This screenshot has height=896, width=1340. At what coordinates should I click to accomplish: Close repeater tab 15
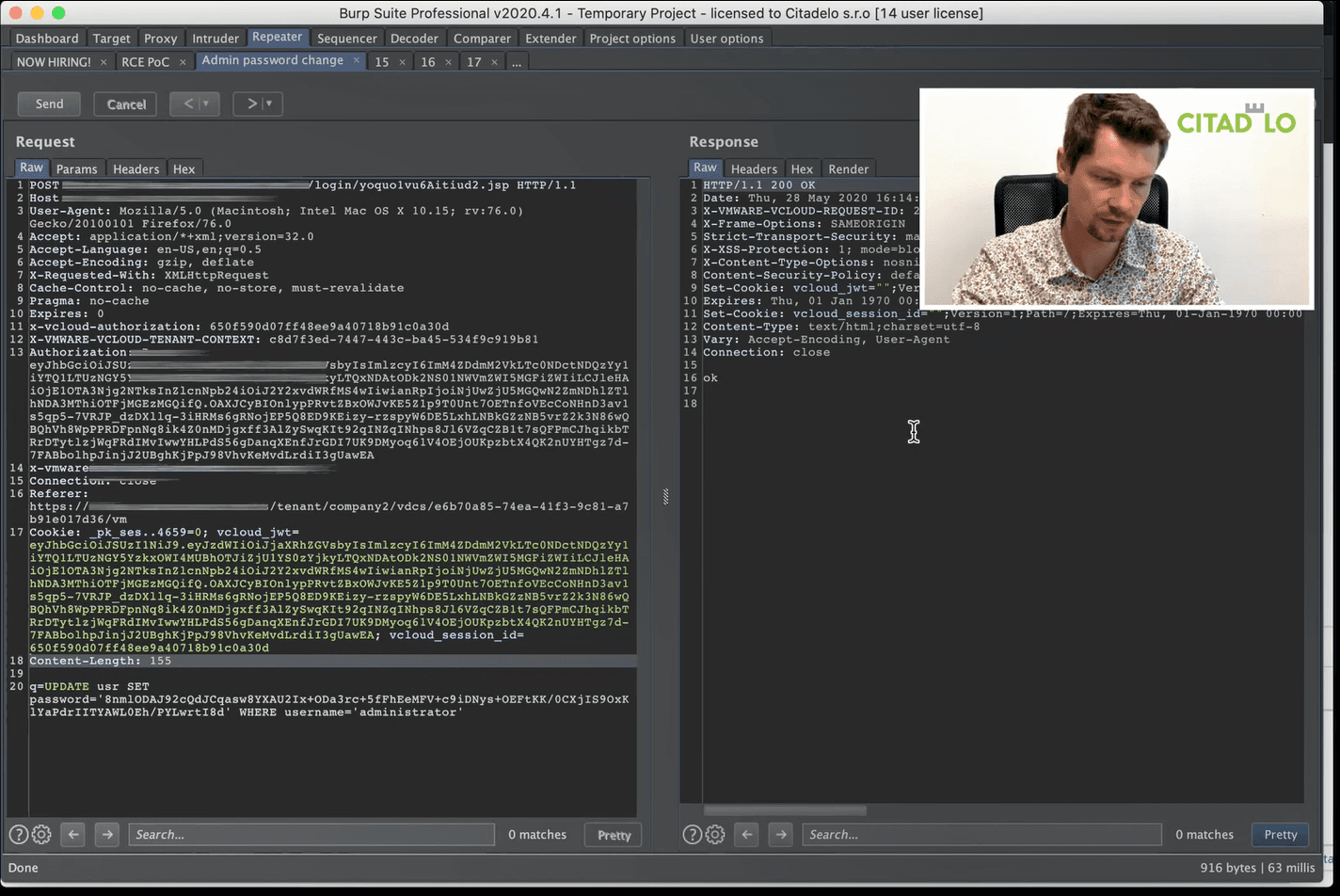pos(402,62)
